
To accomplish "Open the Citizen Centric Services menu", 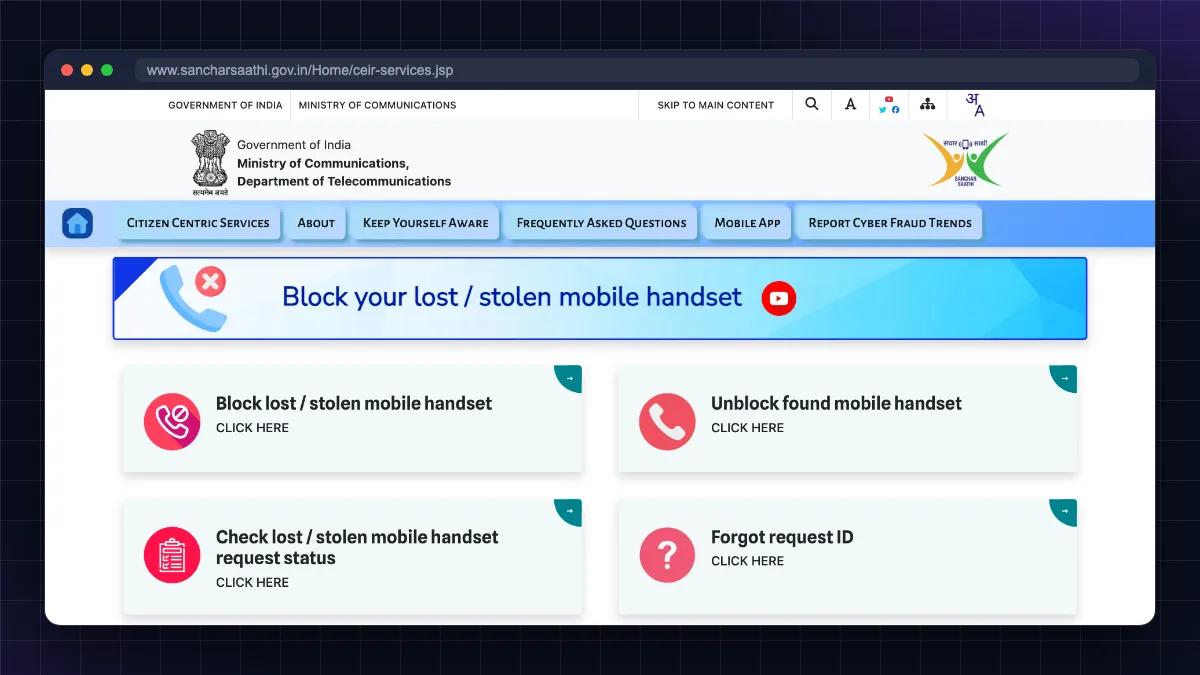I will [x=198, y=223].
